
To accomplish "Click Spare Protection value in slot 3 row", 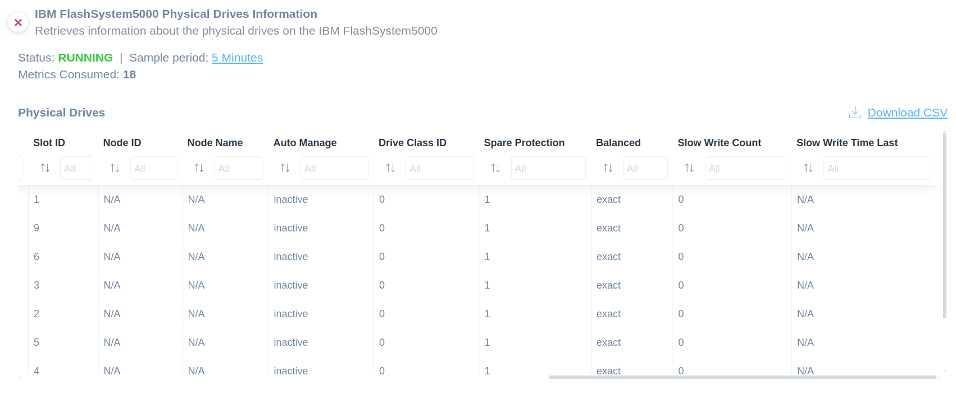I will [x=487, y=285].
